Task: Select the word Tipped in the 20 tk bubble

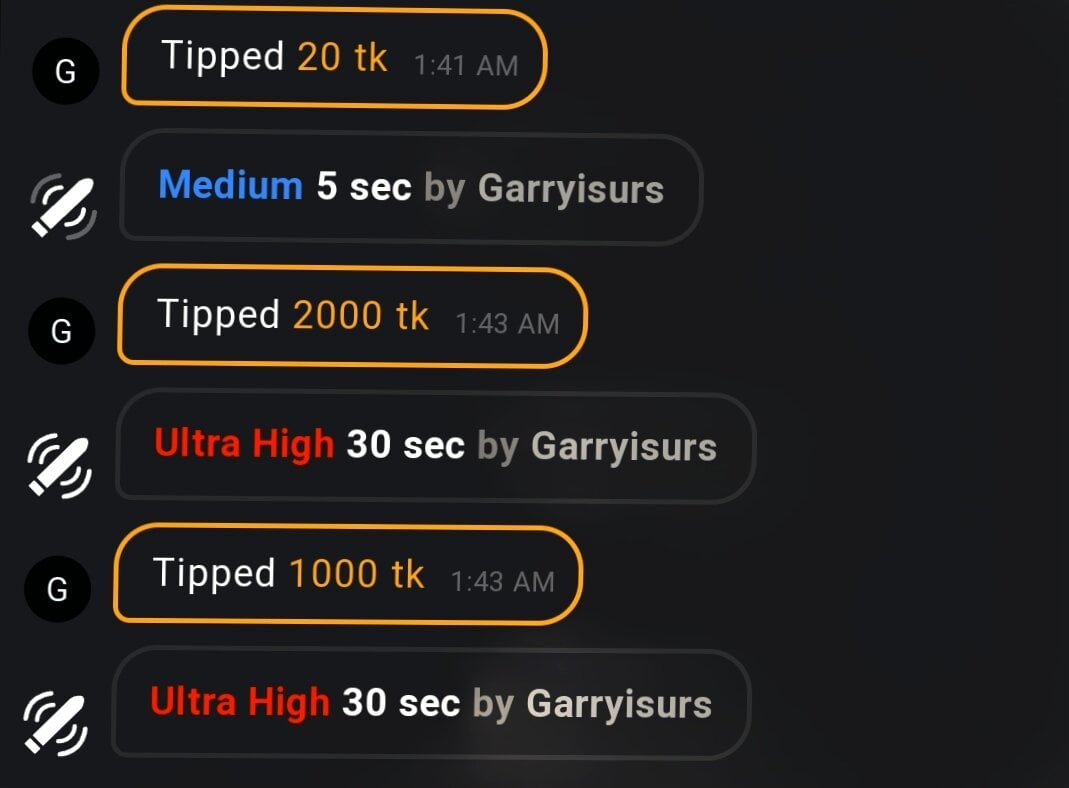Action: 222,57
